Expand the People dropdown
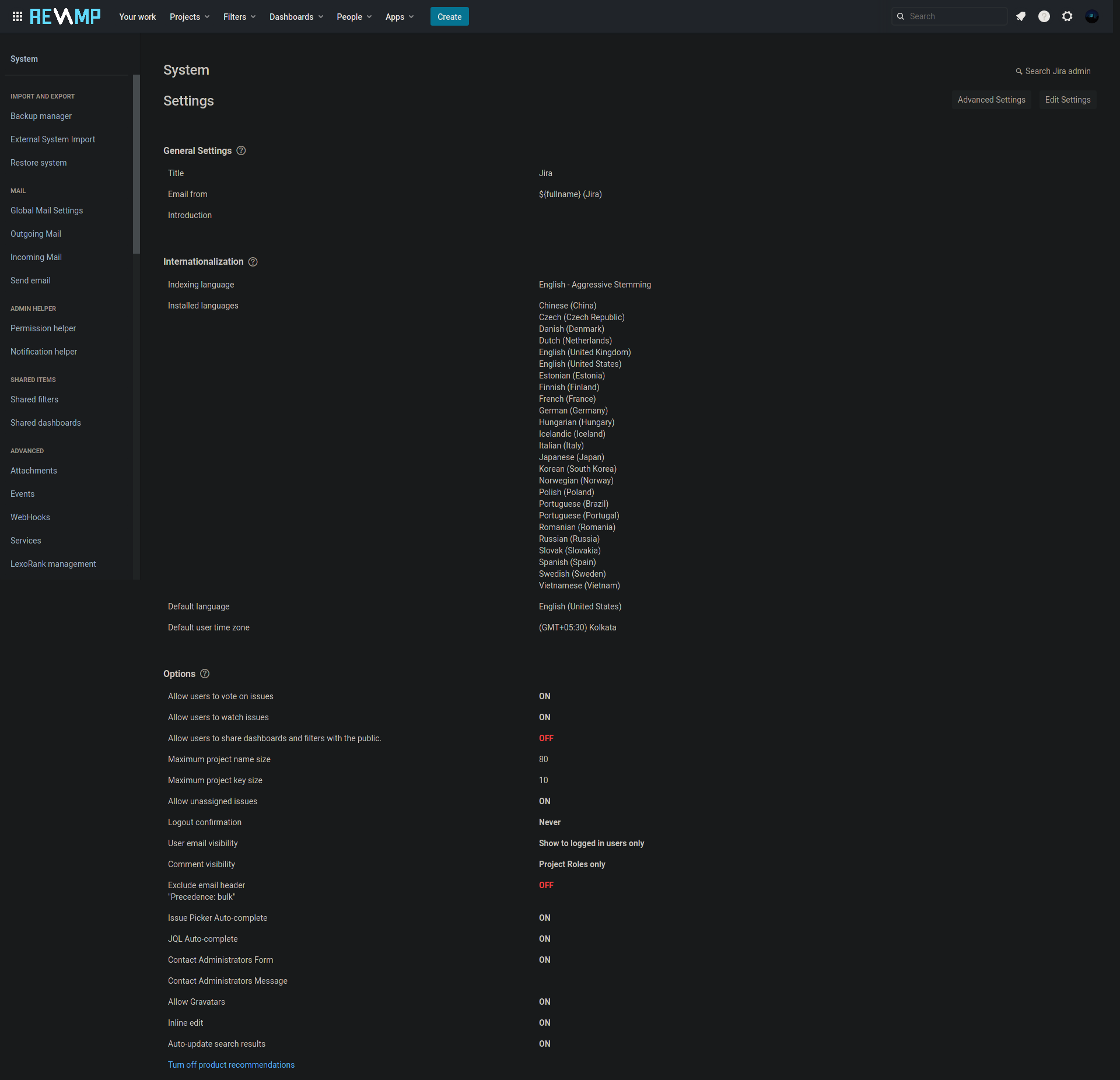This screenshot has width=1120, height=1080. tap(354, 16)
